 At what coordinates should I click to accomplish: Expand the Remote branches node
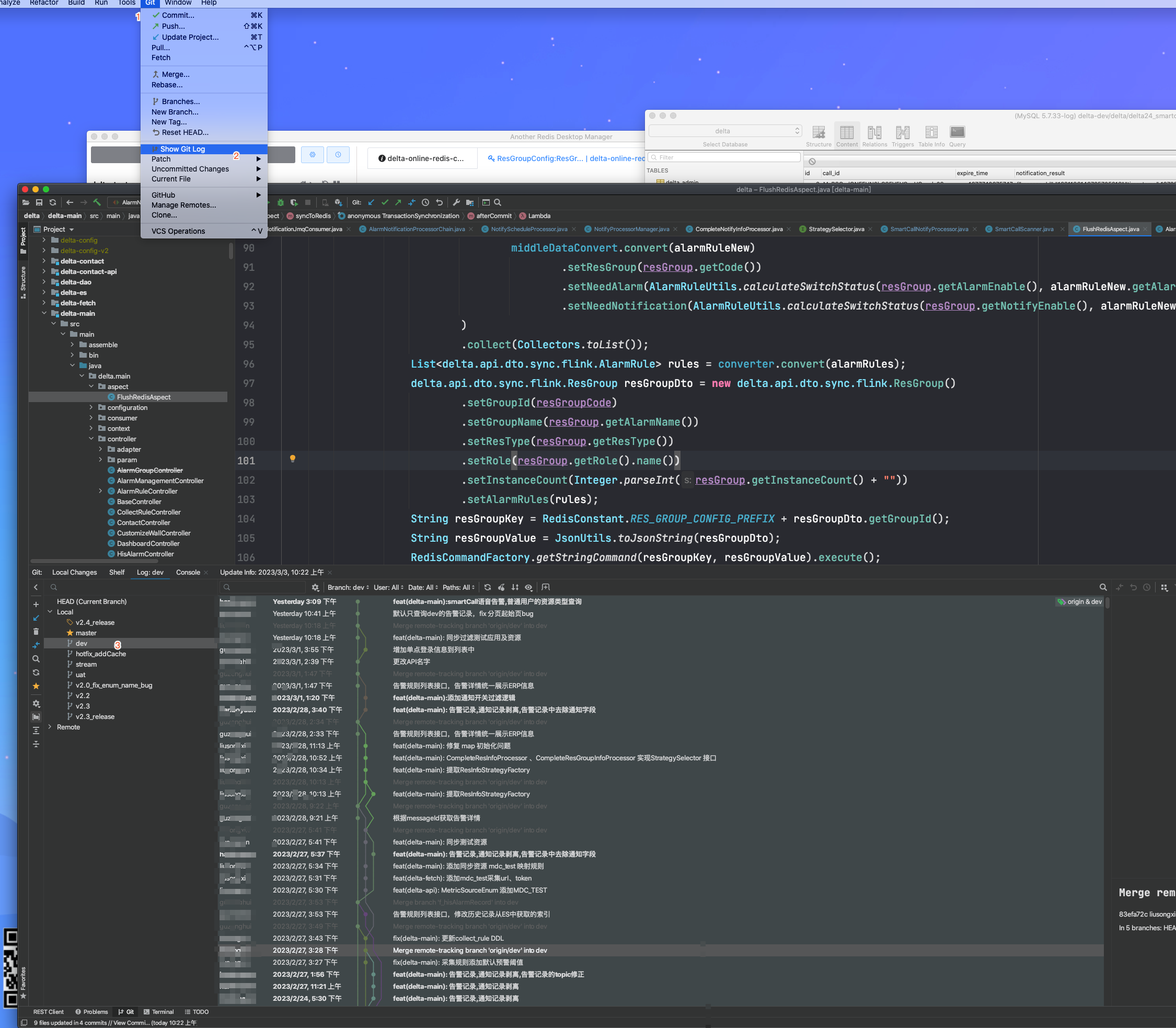(x=50, y=727)
